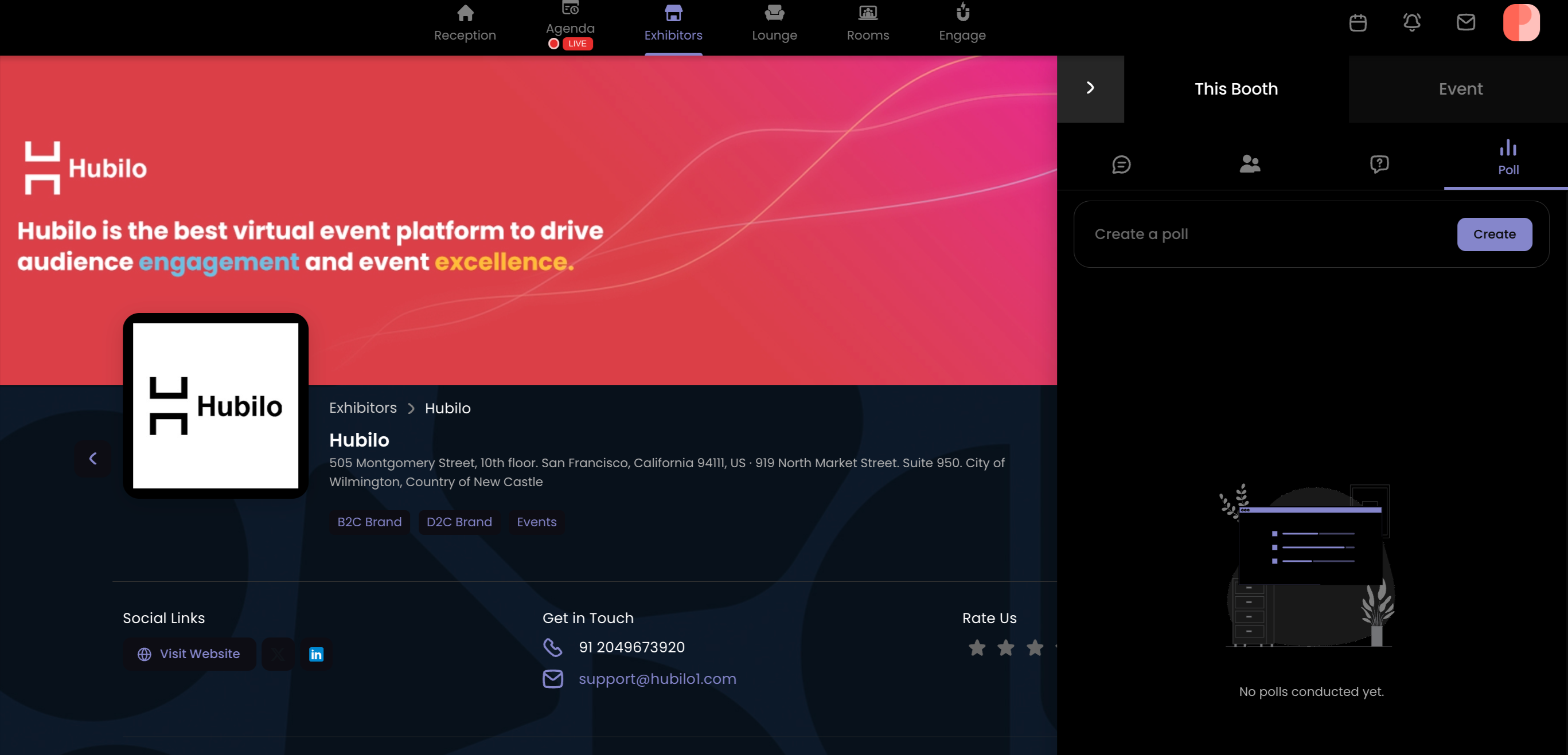Switch to the Event tab
The image size is (1568, 755).
point(1460,89)
